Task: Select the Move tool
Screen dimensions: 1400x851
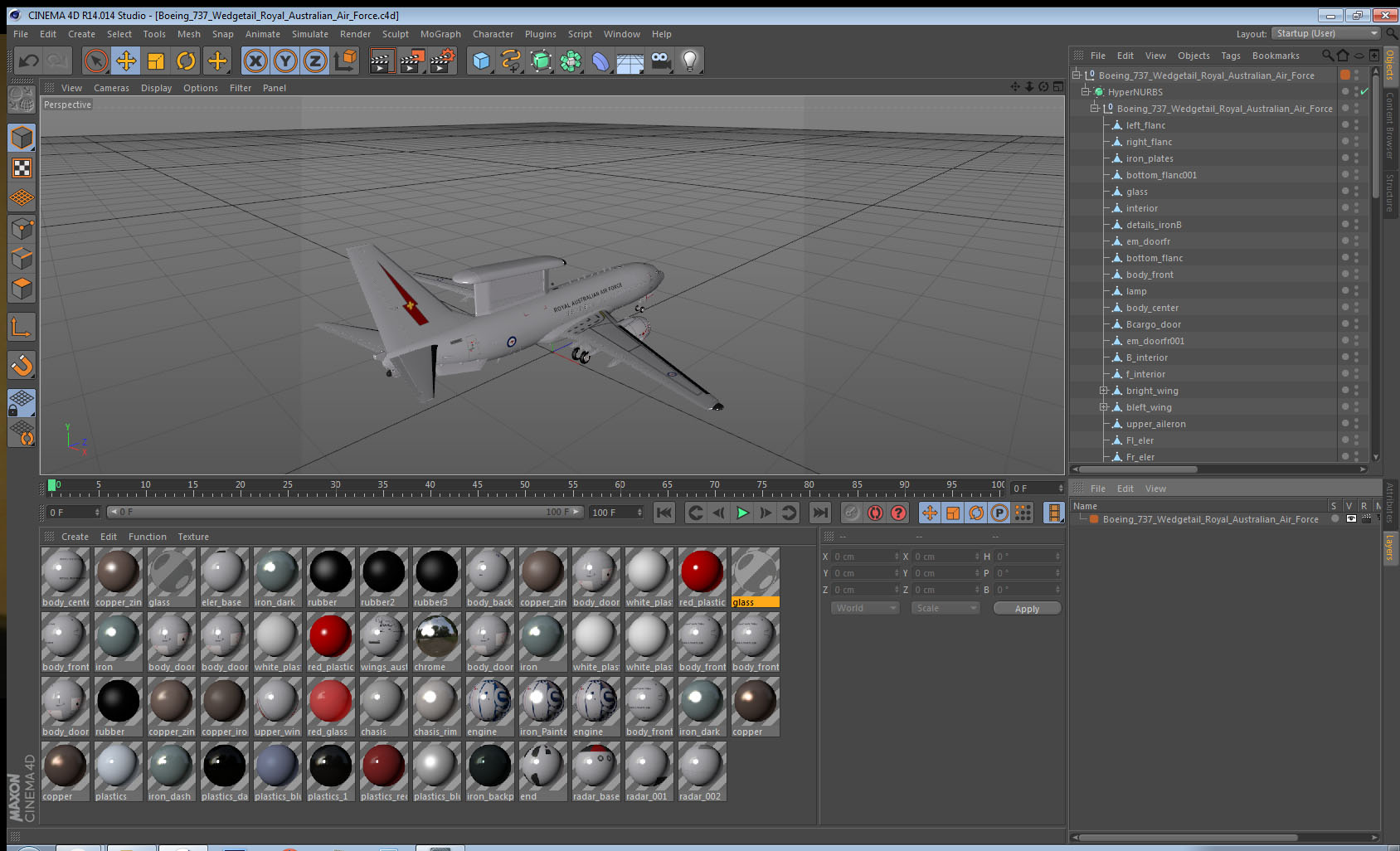Action: pos(126,61)
